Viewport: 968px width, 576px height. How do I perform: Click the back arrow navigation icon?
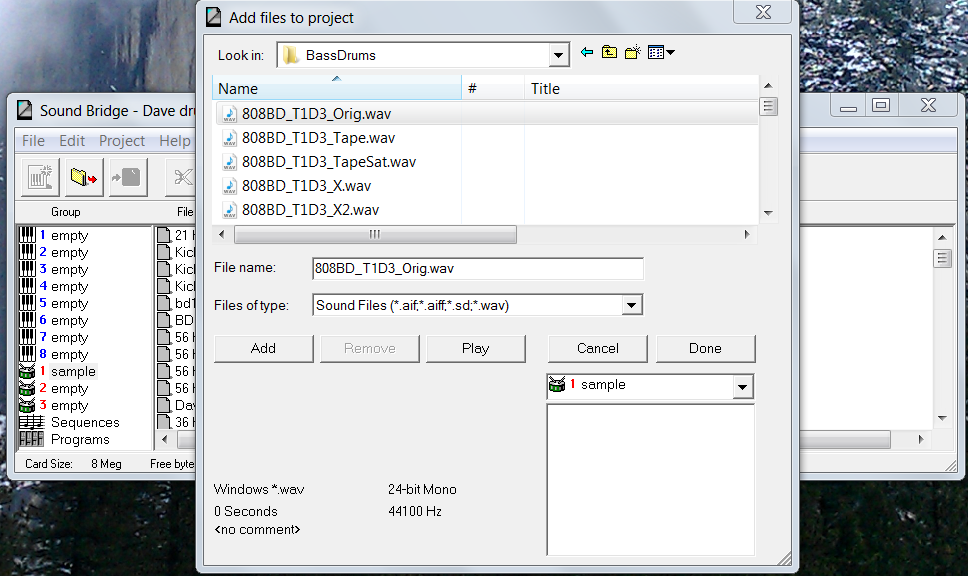tap(587, 53)
